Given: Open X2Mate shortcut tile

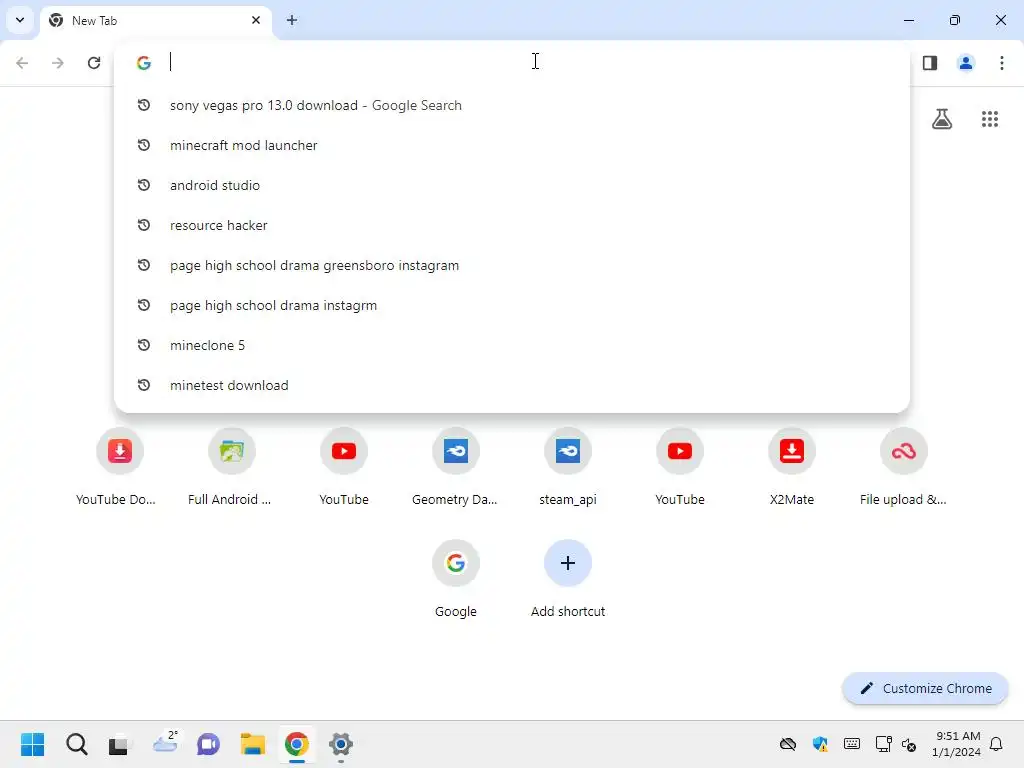Looking at the screenshot, I should tap(792, 466).
